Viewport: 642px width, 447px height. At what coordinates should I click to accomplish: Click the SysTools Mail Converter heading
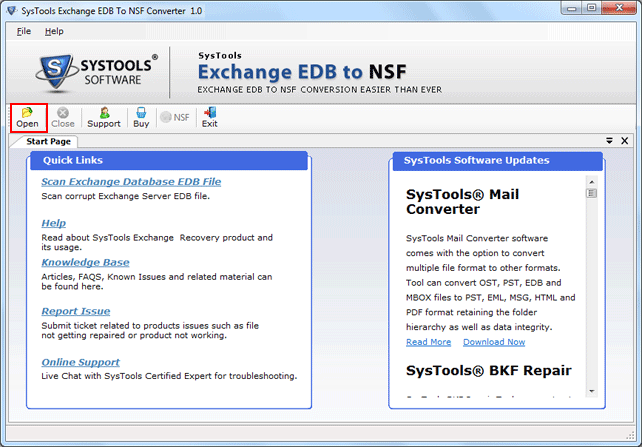pos(462,202)
